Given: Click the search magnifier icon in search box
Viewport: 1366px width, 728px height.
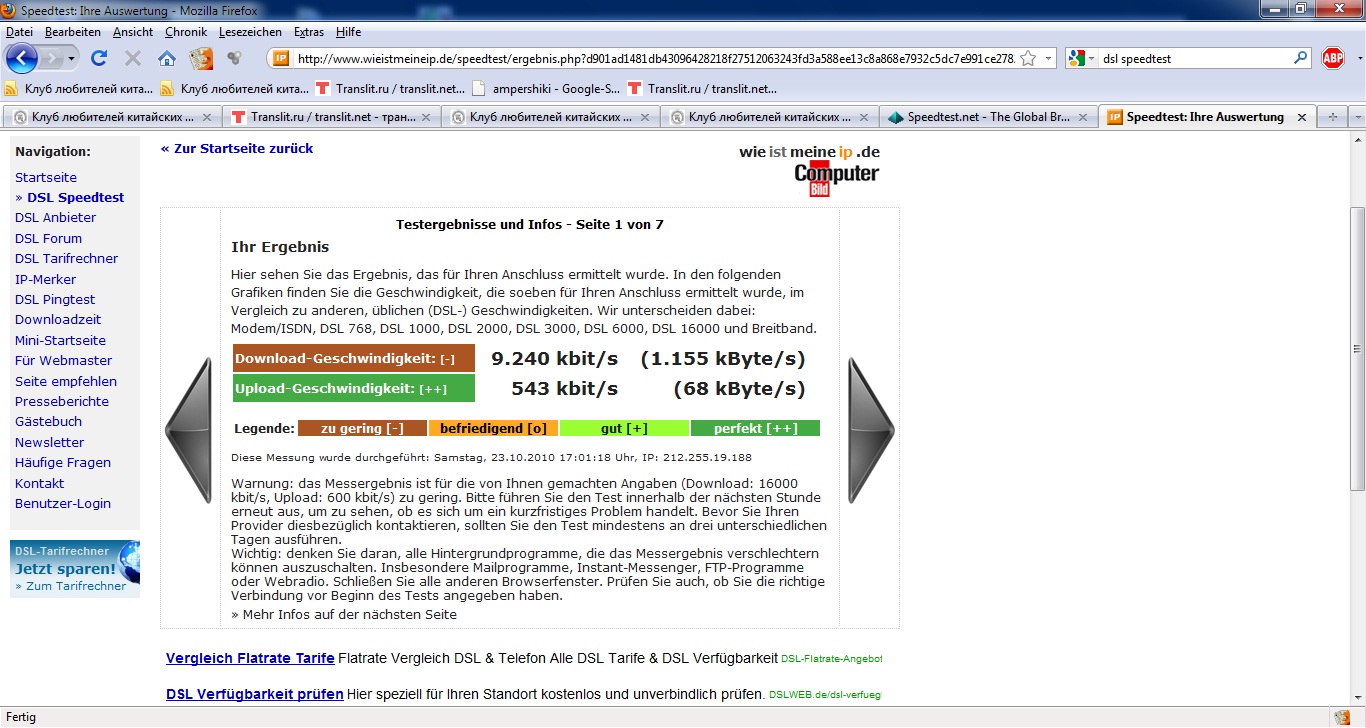Looking at the screenshot, I should (1301, 59).
